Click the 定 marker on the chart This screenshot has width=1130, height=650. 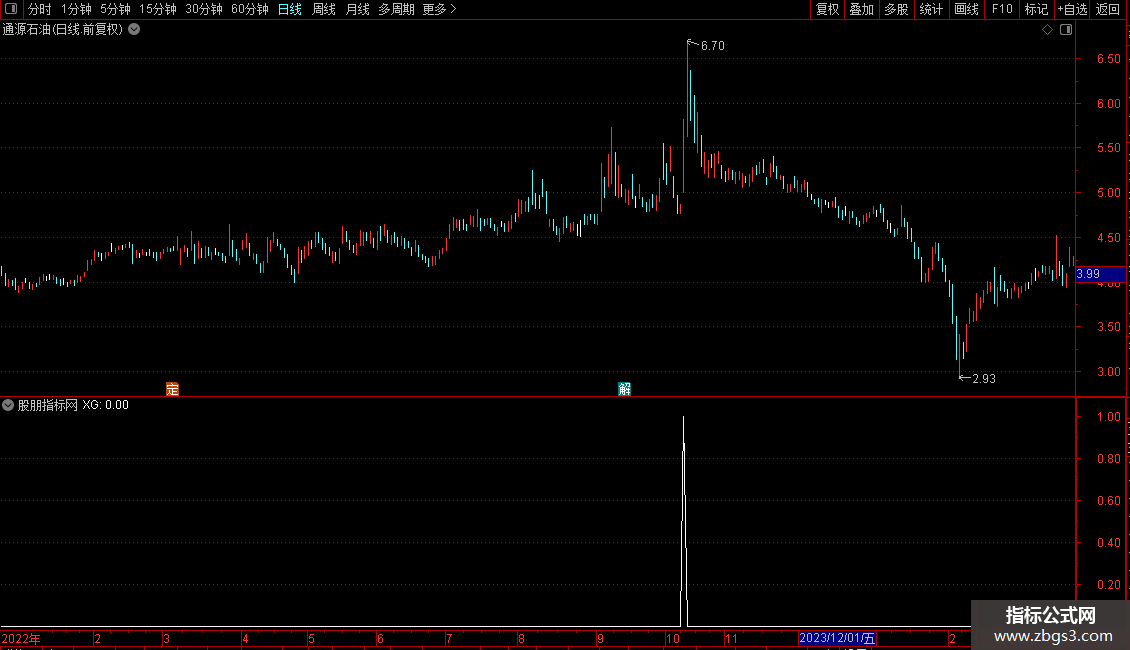coord(172,389)
